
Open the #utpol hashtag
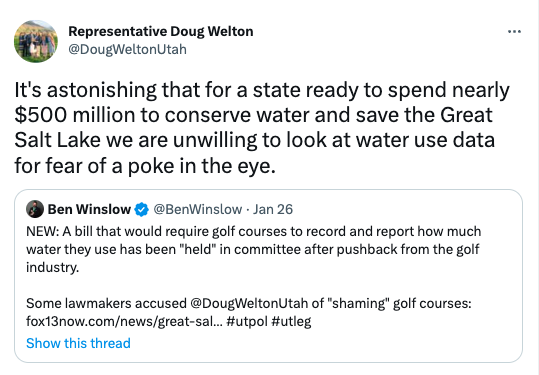pos(247,321)
